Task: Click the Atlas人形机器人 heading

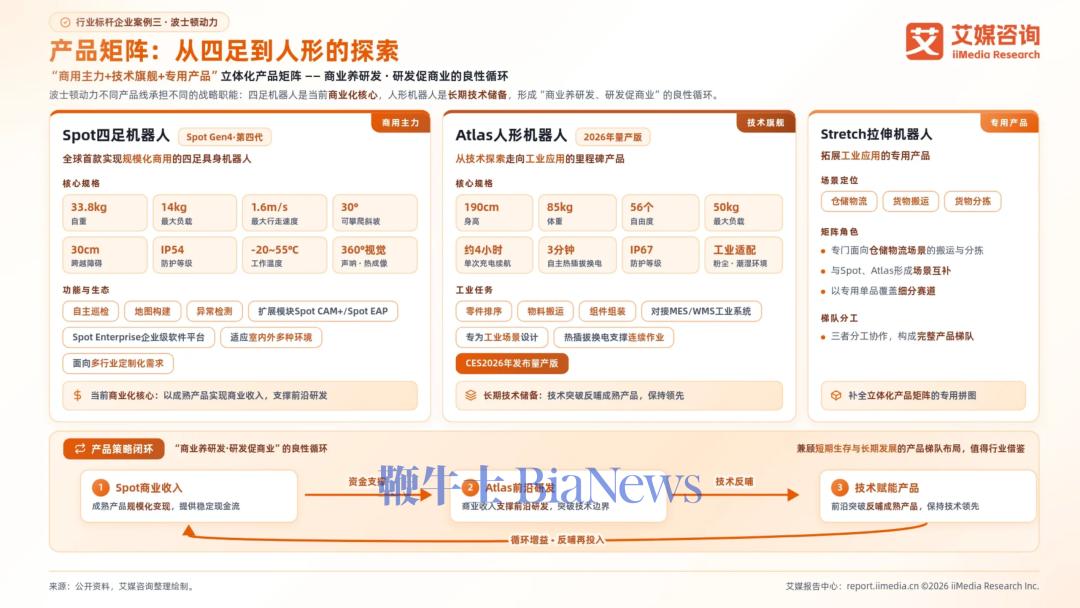Action: pos(511,135)
